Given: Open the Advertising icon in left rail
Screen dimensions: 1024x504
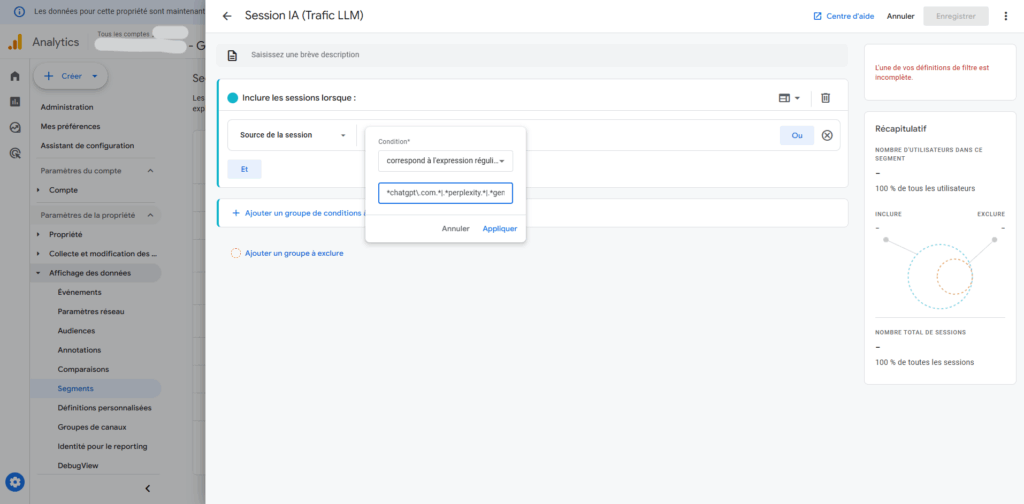Looking at the screenshot, I should (15, 153).
